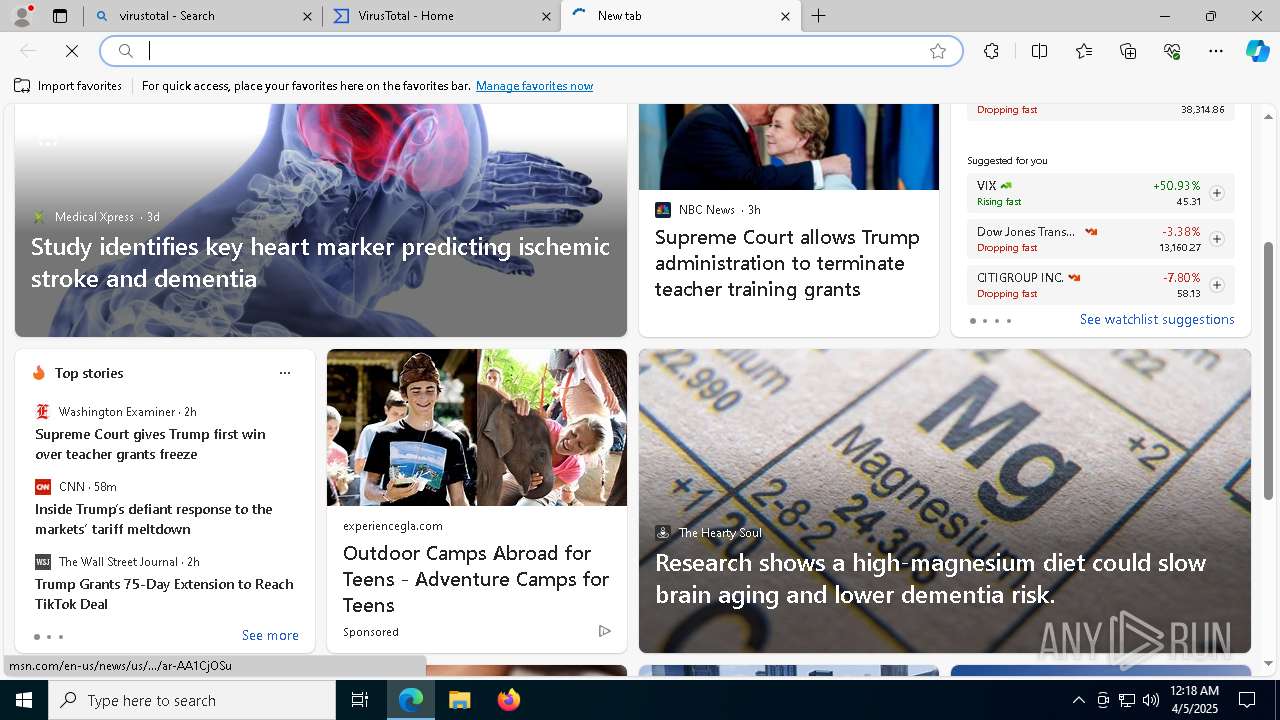Image resolution: width=1280 pixels, height=720 pixels.
Task: Switch to the New tab tab
Action: coord(680,16)
